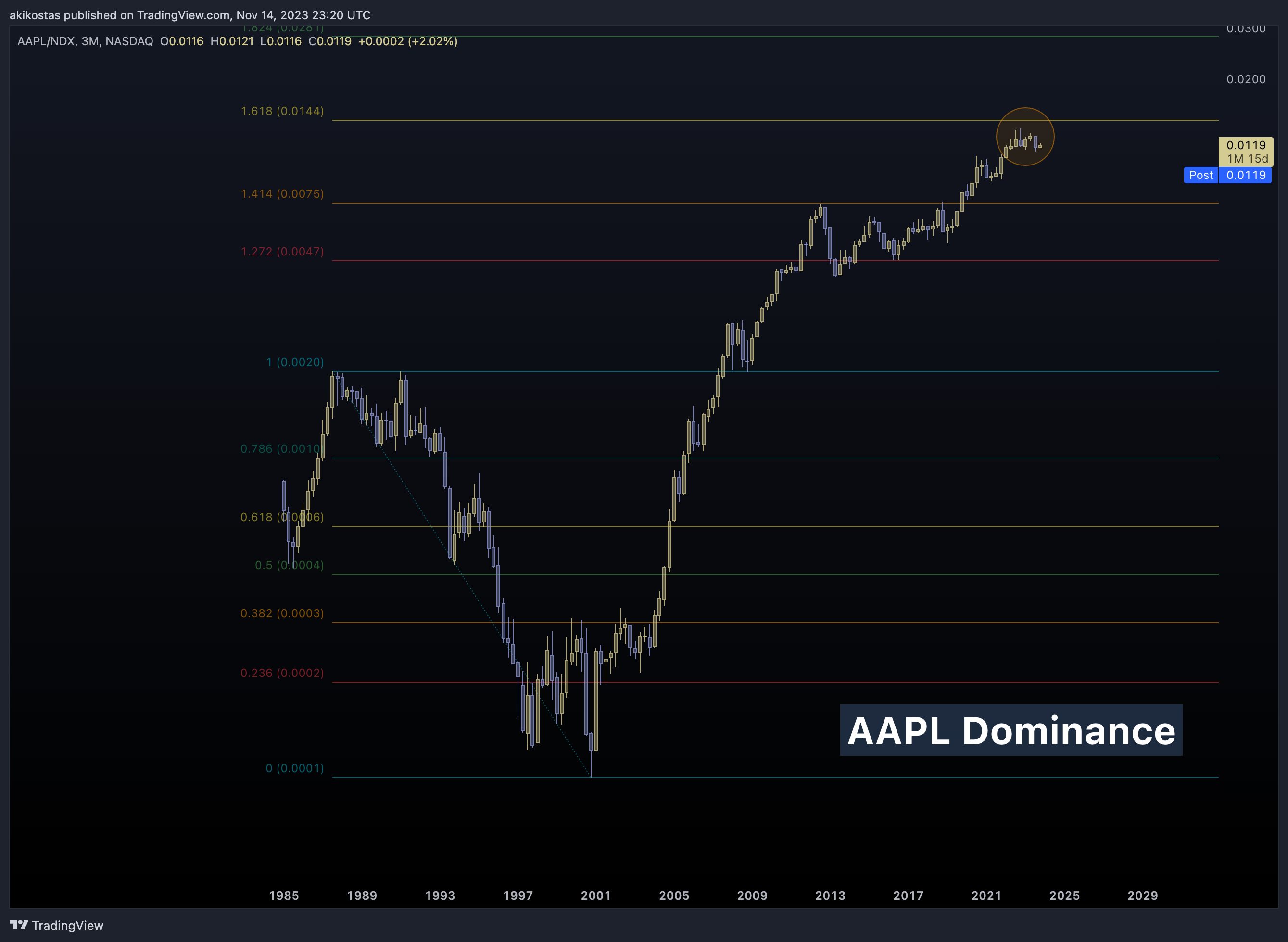Click the TradingView logo icon at bottom left
Viewport: 1288px width, 942px height.
(x=19, y=925)
